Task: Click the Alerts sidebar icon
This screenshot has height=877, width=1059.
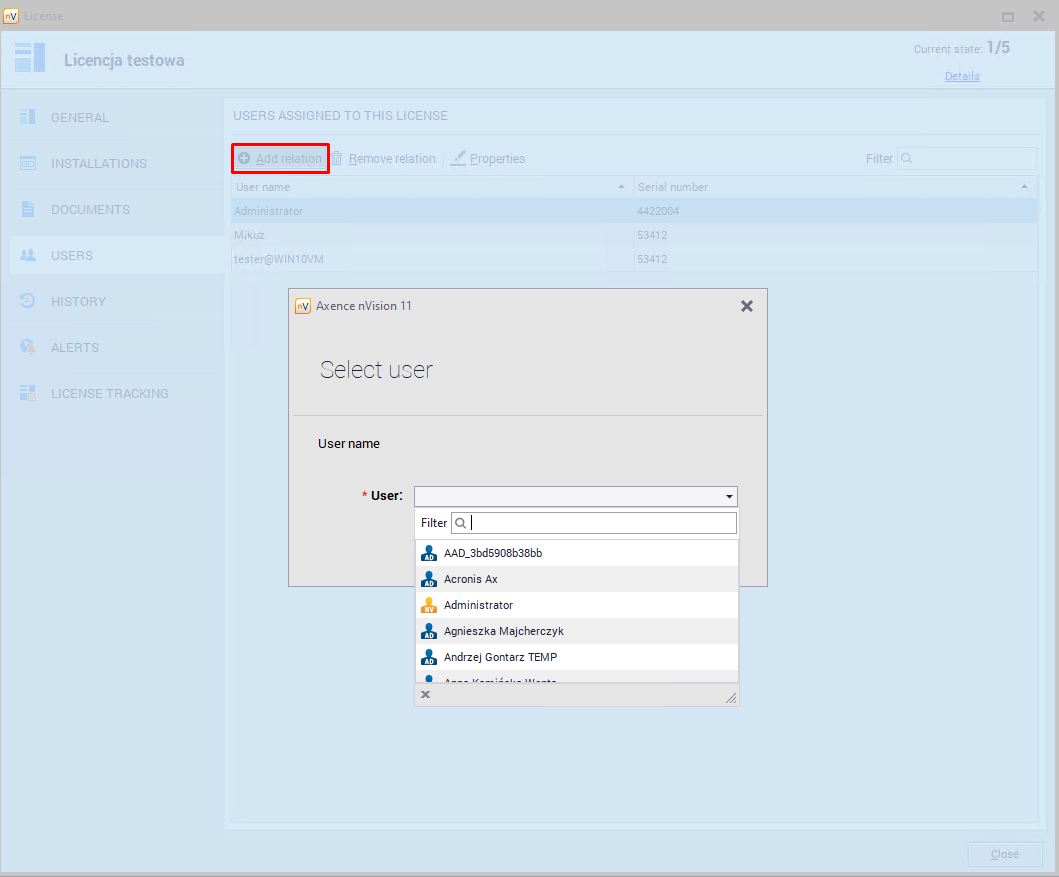Action: tap(28, 347)
